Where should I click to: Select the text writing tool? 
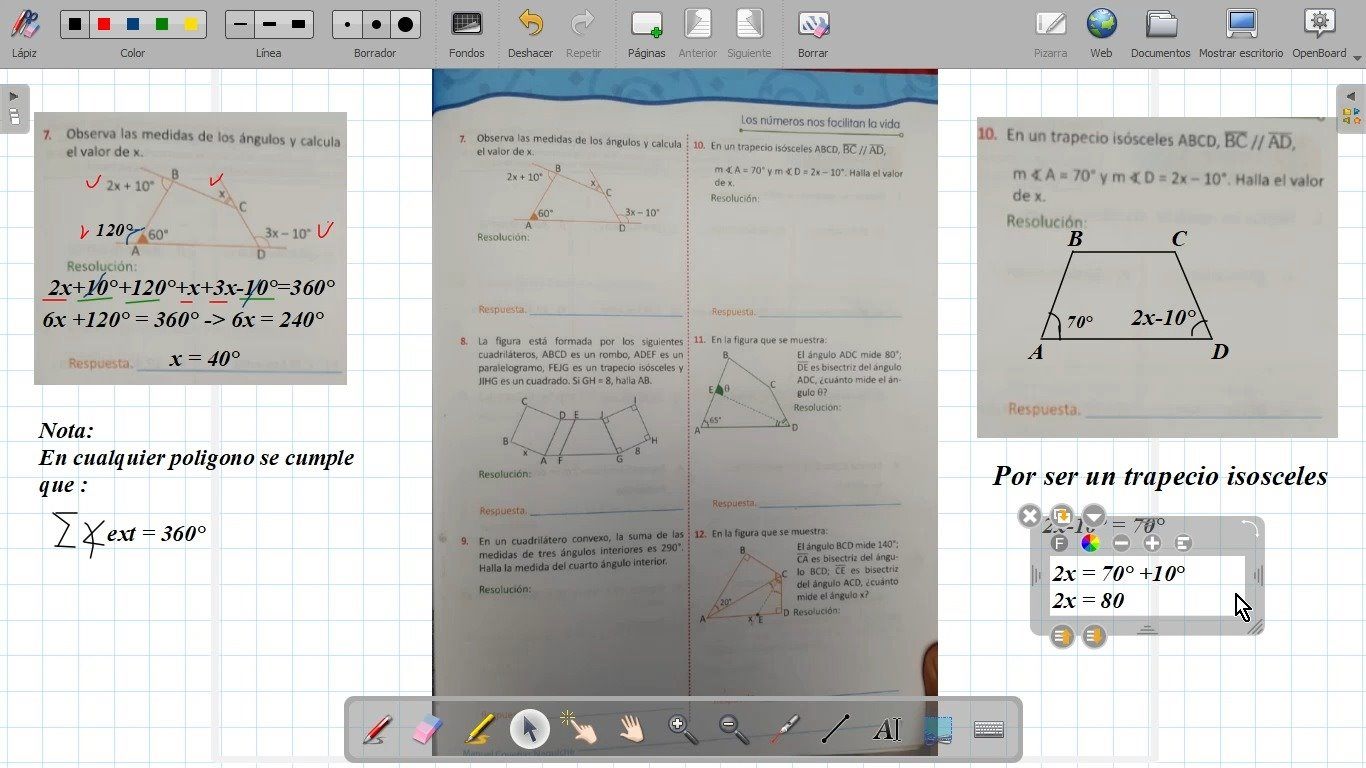click(887, 729)
